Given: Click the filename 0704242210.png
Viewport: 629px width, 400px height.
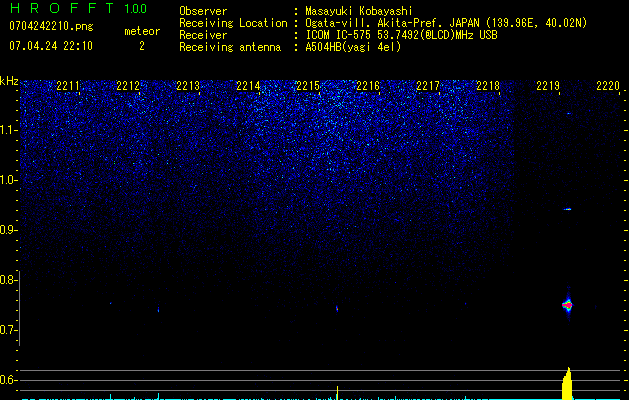Looking at the screenshot, I should click(x=51, y=26).
